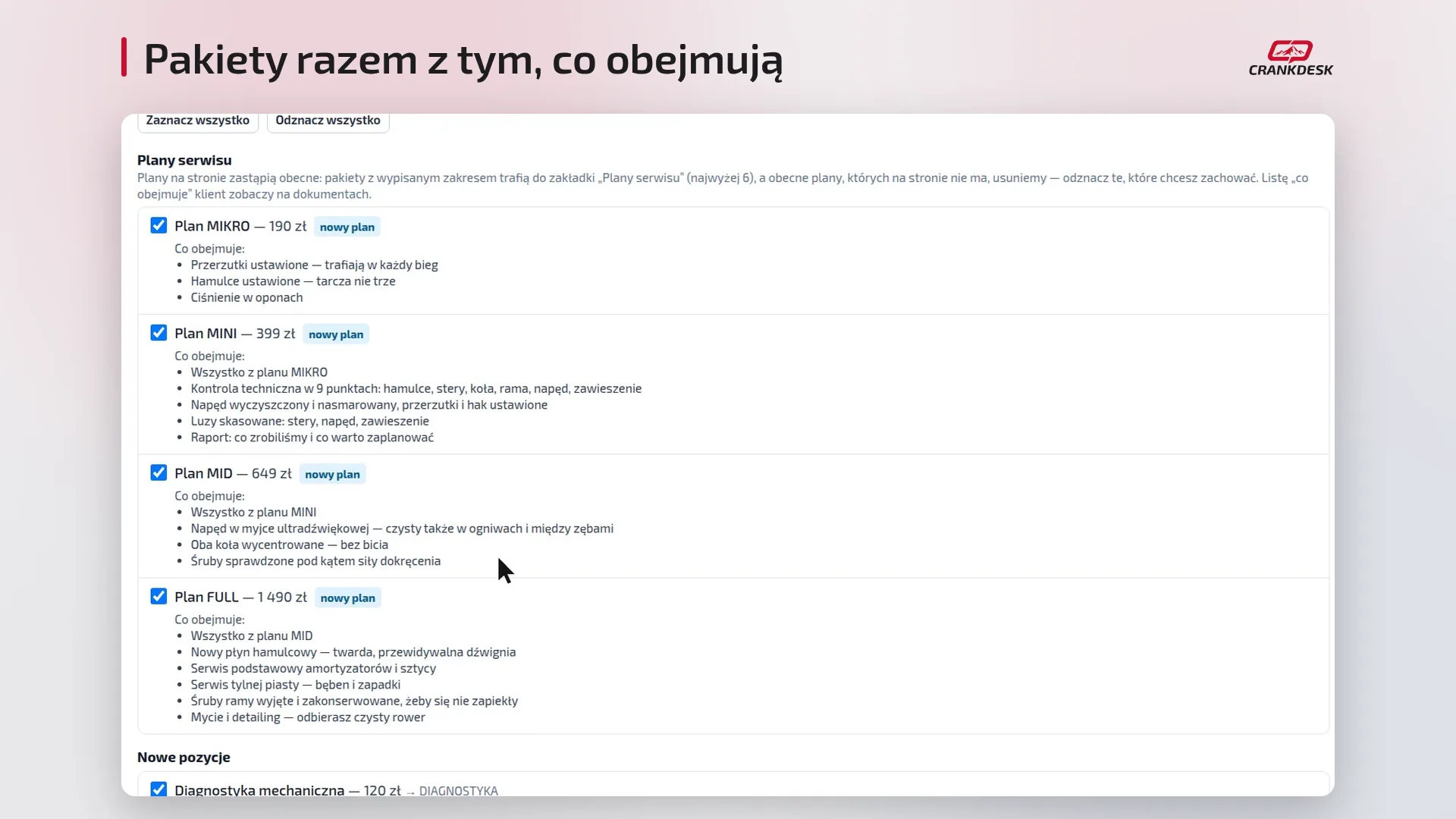This screenshot has height=819, width=1456.
Task: Uncheck the Plan MINI checkbox
Action: pos(158,333)
